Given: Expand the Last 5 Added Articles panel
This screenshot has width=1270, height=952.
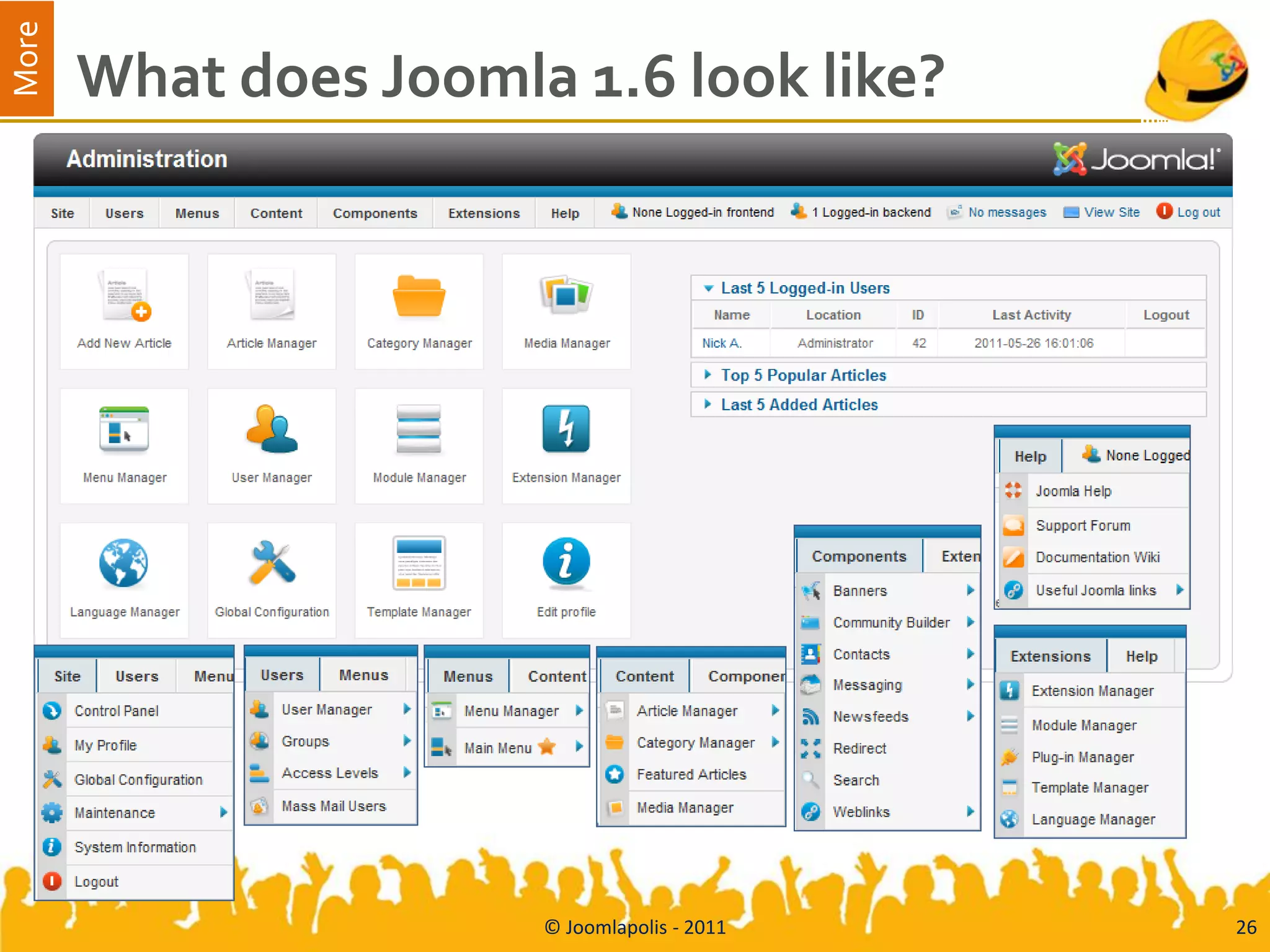Looking at the screenshot, I should [708, 403].
